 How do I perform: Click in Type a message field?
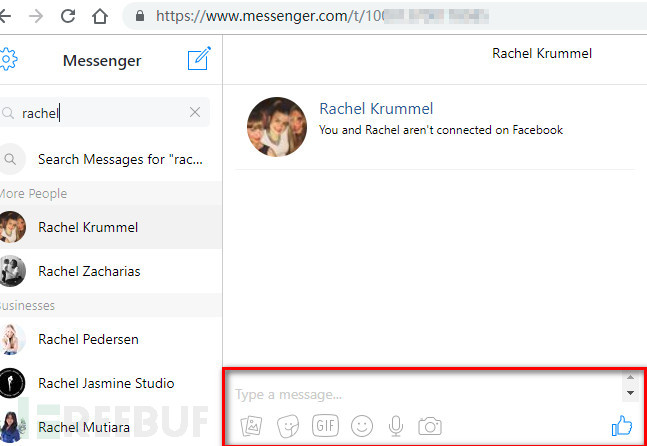[427, 394]
